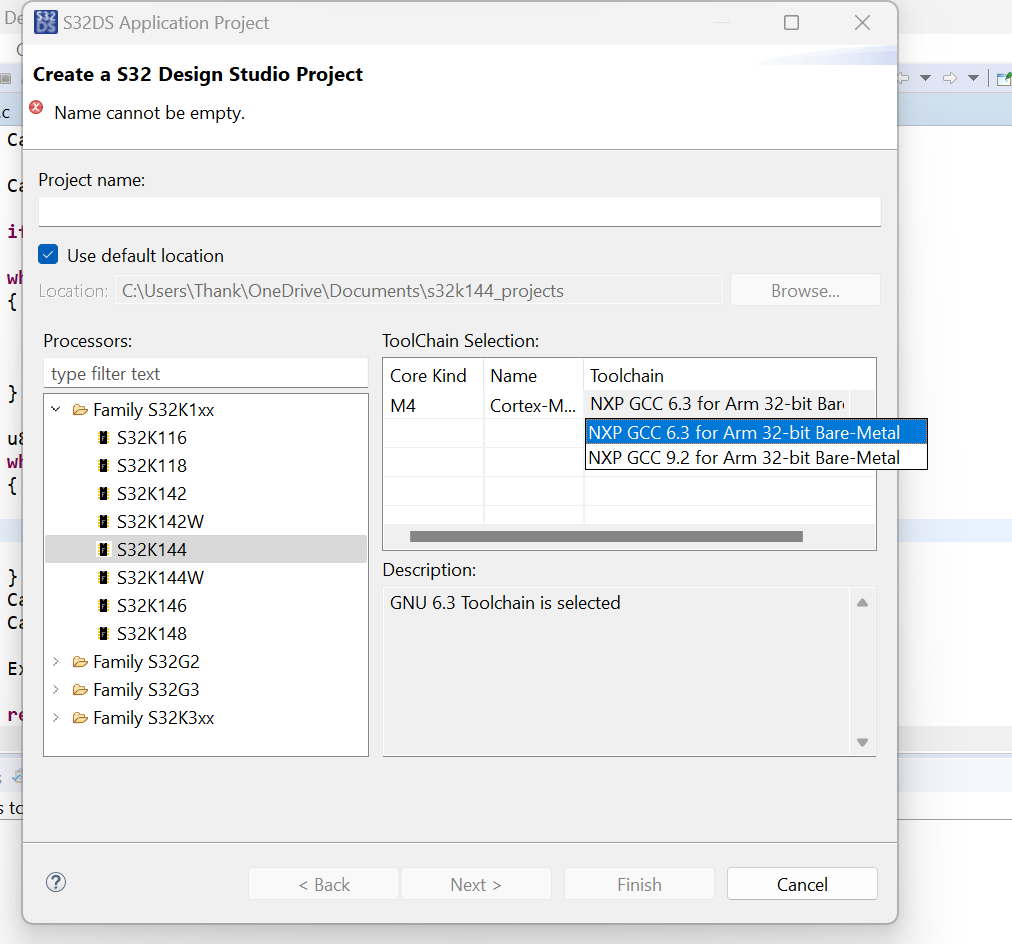1012x944 pixels.
Task: Click the Family S32K1xx folder icon
Action: 80,409
